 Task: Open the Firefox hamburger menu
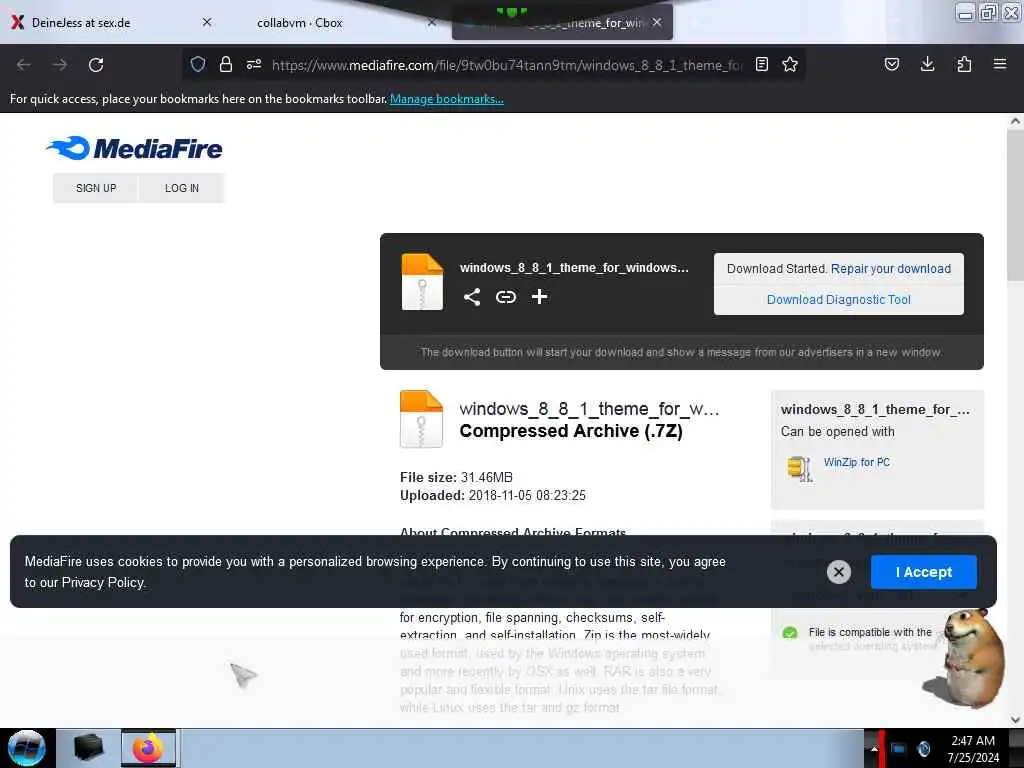point(1000,64)
